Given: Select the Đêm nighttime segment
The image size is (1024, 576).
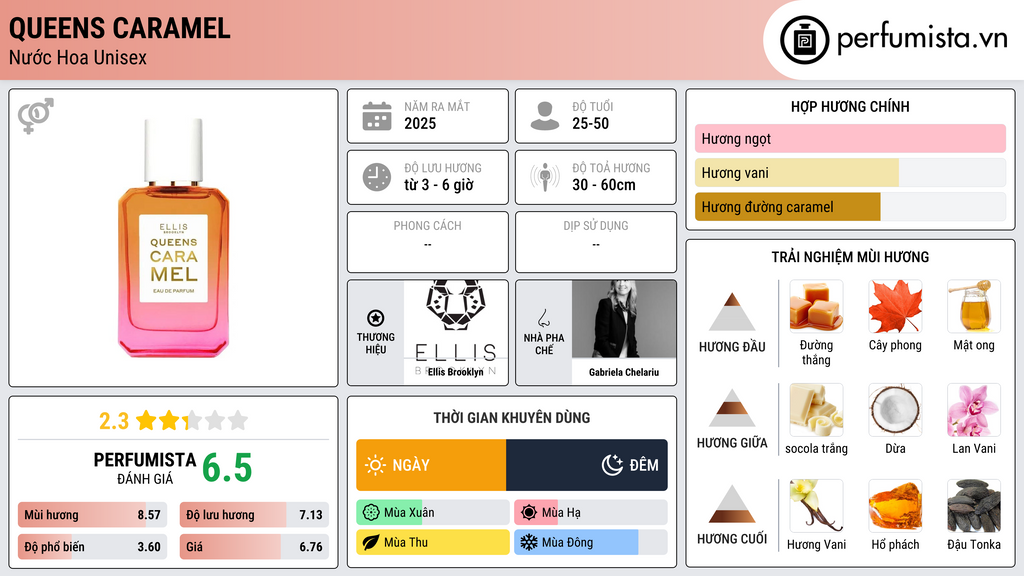Looking at the screenshot, I should [x=586, y=465].
